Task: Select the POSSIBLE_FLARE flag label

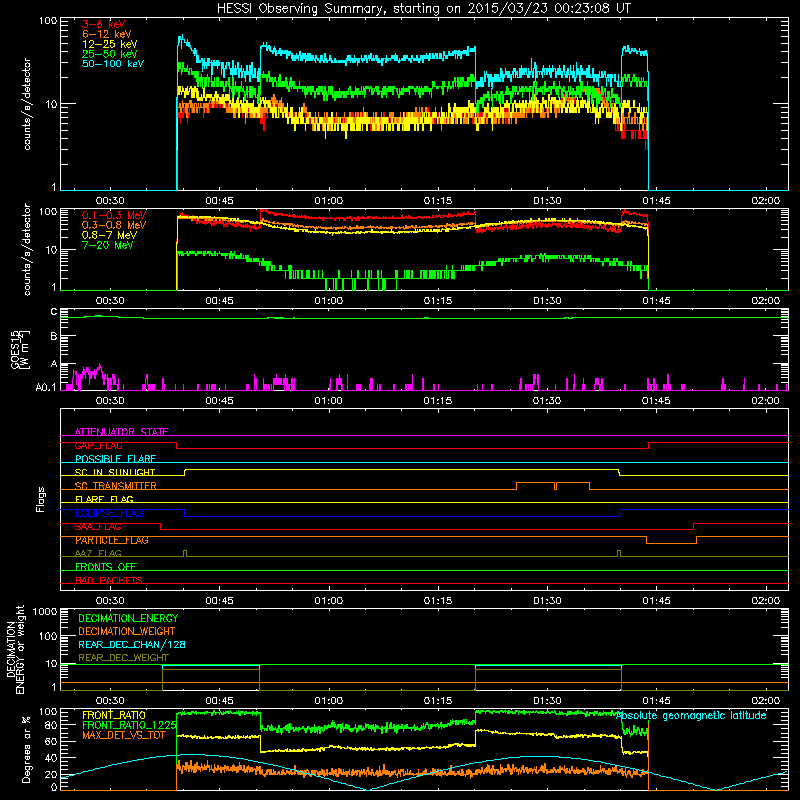Action: (x=115, y=459)
